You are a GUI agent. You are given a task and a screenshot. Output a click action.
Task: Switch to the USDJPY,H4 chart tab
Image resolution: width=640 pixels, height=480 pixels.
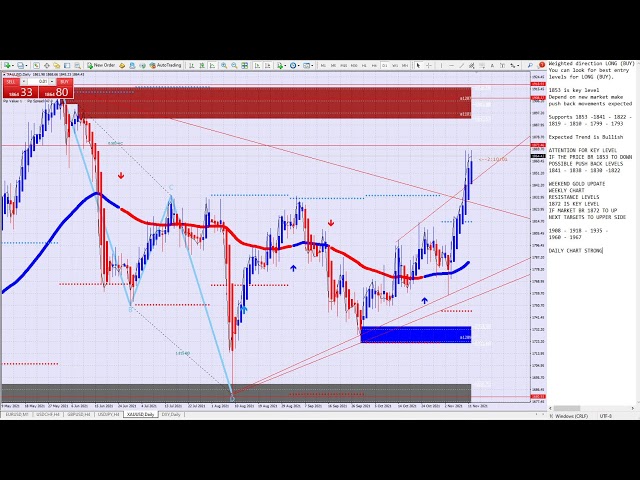pyautogui.click(x=109, y=413)
